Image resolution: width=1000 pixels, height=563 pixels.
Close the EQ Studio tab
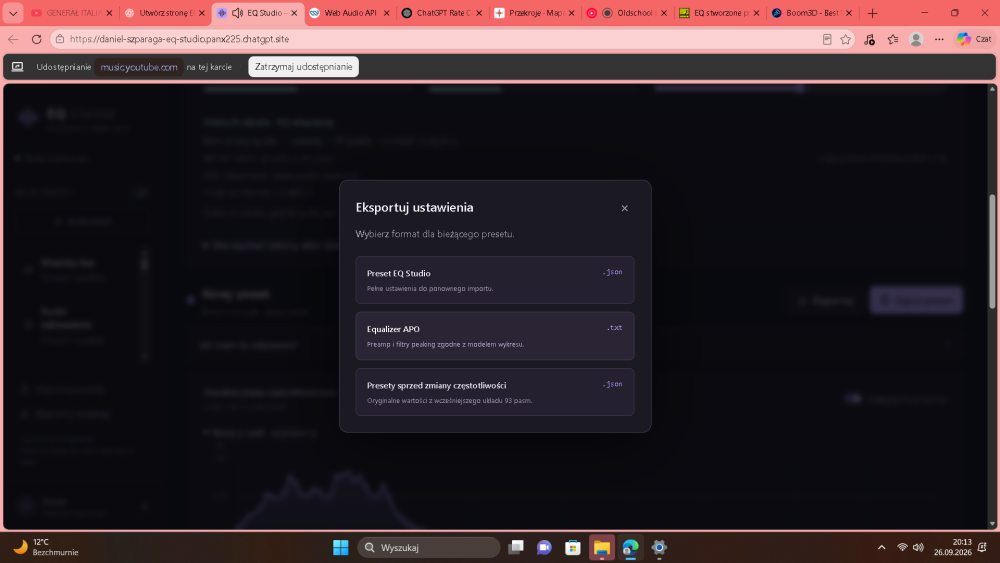(294, 13)
